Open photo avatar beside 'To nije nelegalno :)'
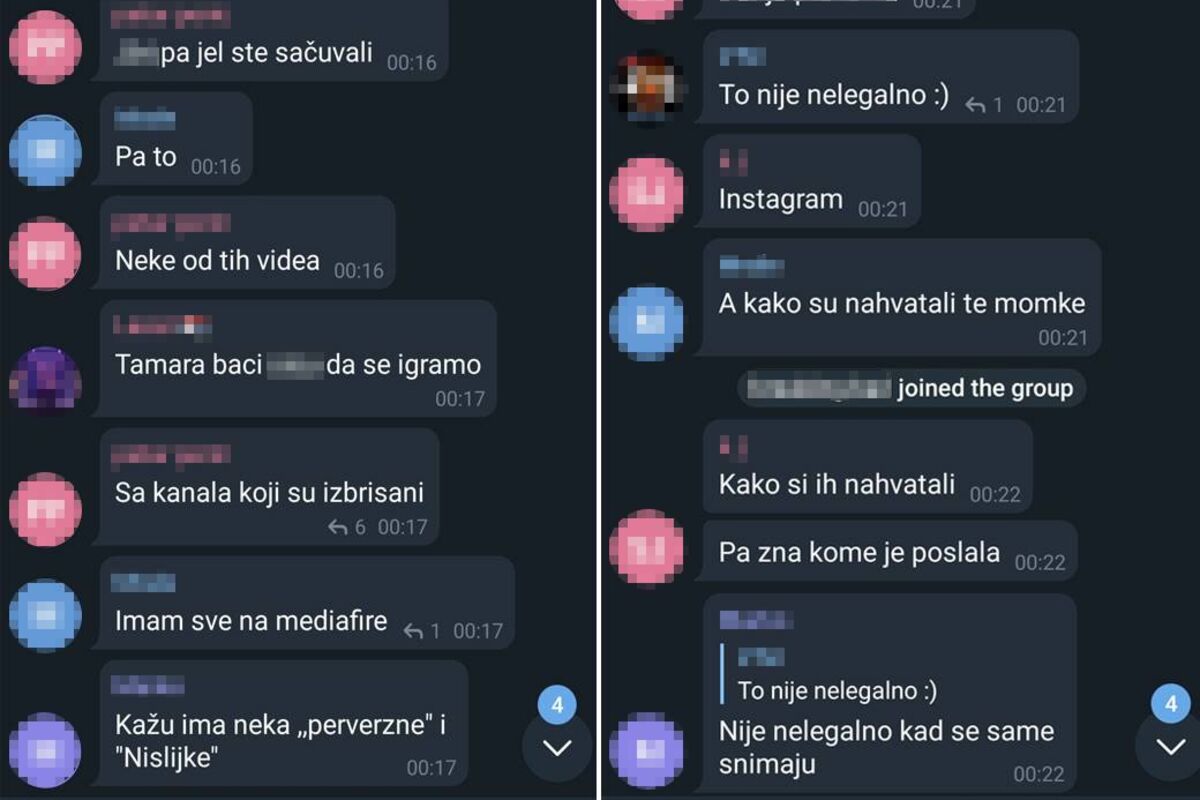Viewport: 1200px width, 800px height. point(647,87)
